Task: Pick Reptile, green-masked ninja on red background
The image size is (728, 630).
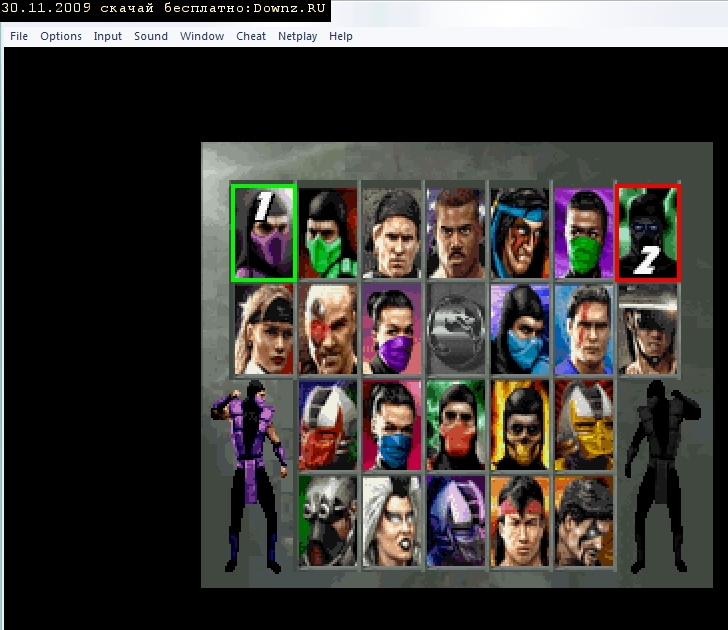Action: click(x=328, y=233)
